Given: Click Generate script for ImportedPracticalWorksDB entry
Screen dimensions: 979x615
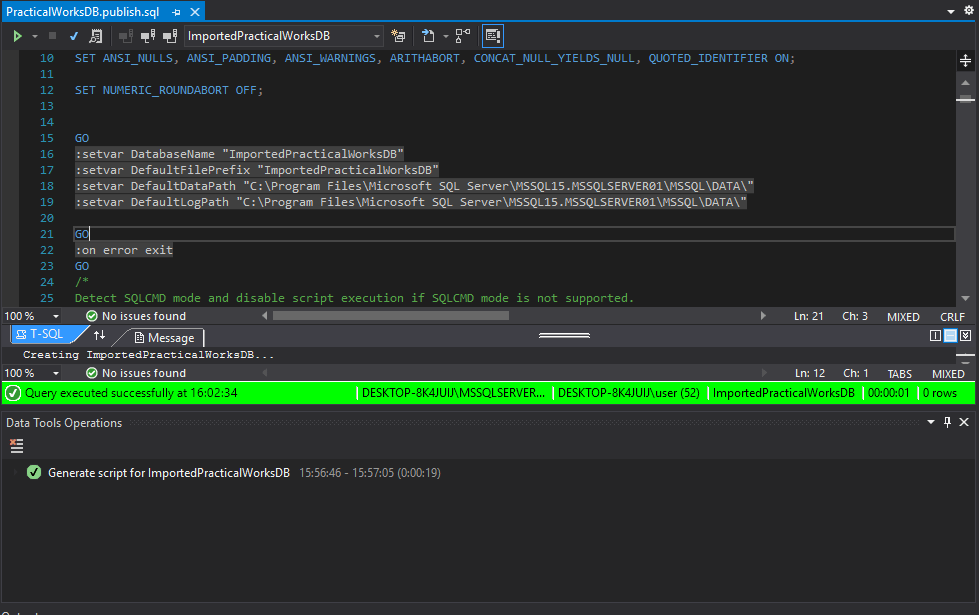Looking at the screenshot, I should pos(169,473).
